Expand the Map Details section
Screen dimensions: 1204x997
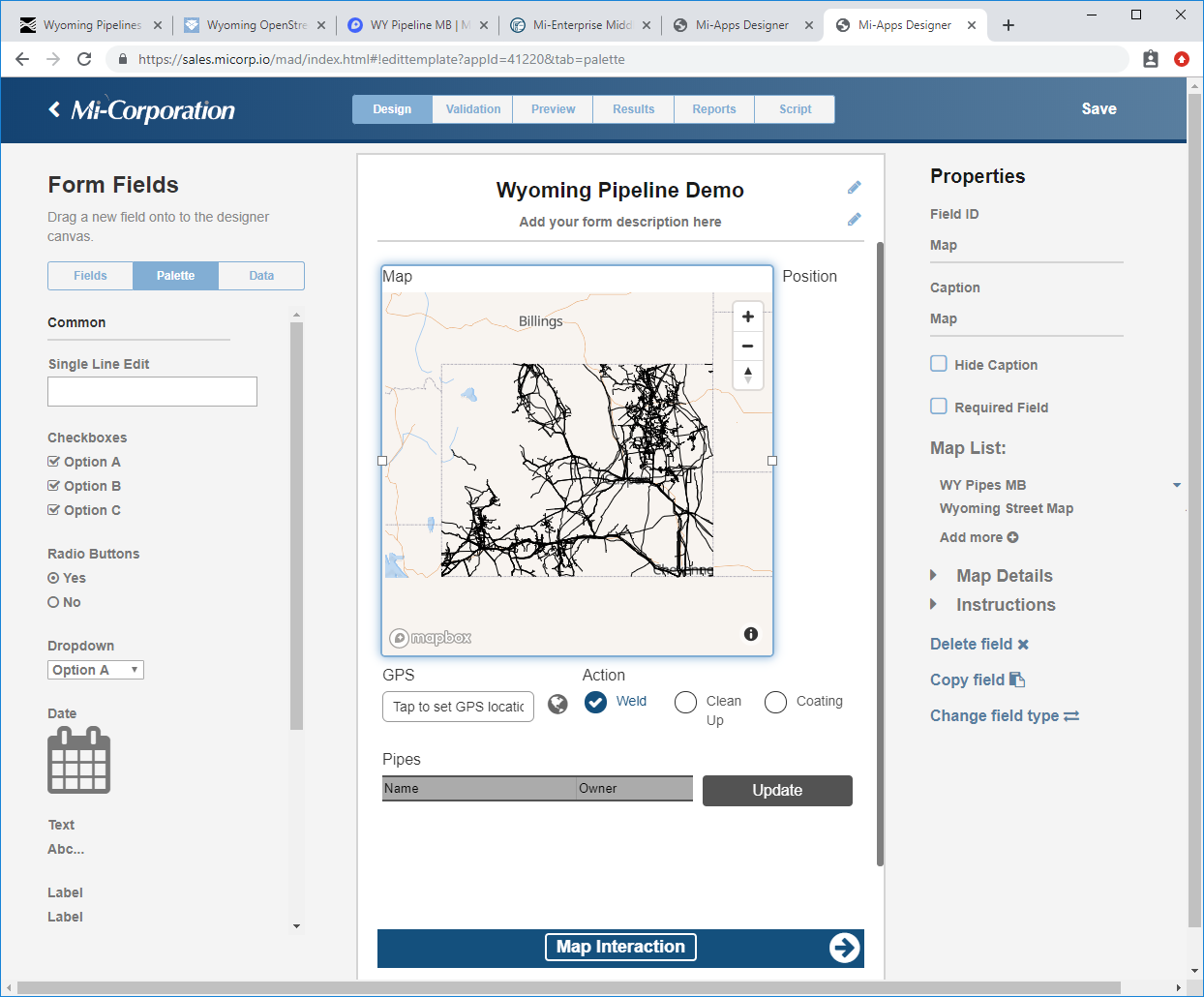coord(934,575)
